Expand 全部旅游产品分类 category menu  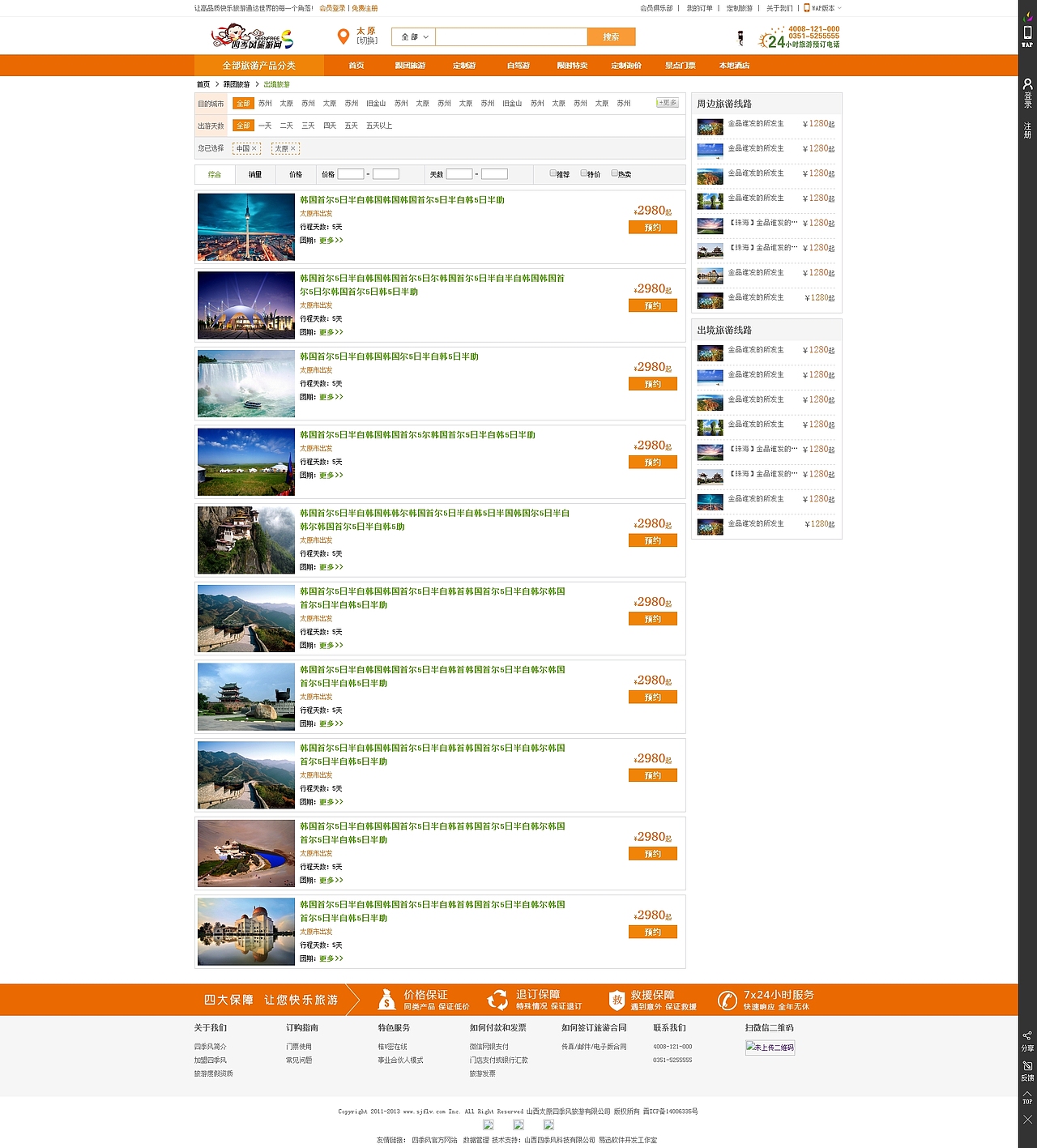click(259, 66)
